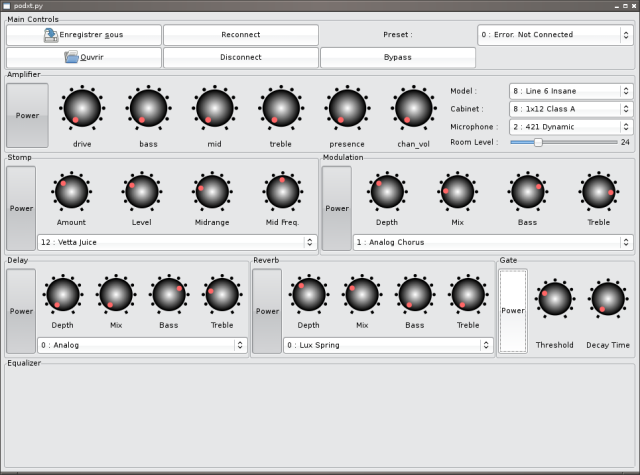This screenshot has height=475, width=640.
Task: Open the Analog Chorus modulation dropdown
Action: click(x=493, y=242)
